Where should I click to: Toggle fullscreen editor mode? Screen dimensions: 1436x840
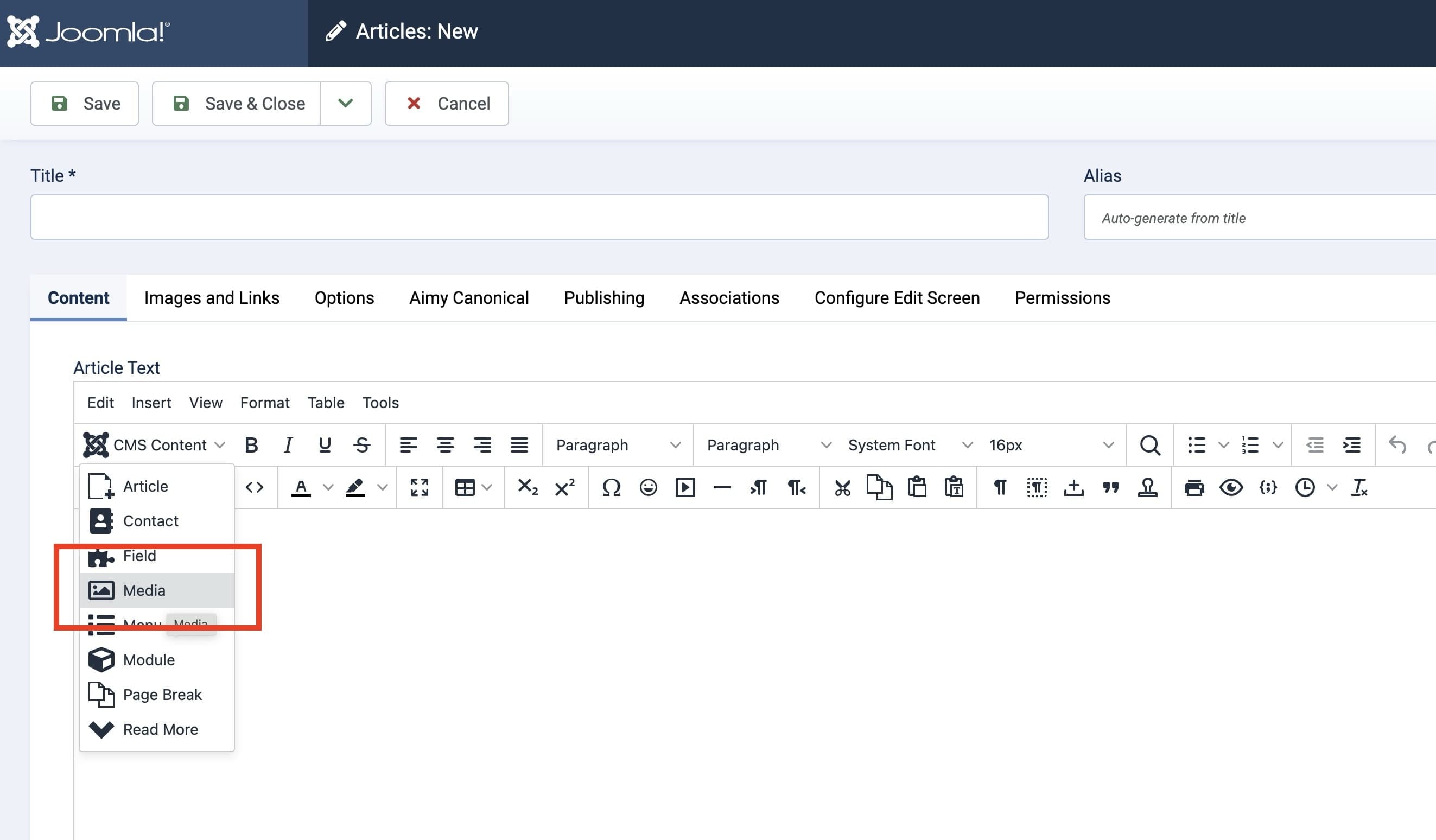tap(420, 487)
